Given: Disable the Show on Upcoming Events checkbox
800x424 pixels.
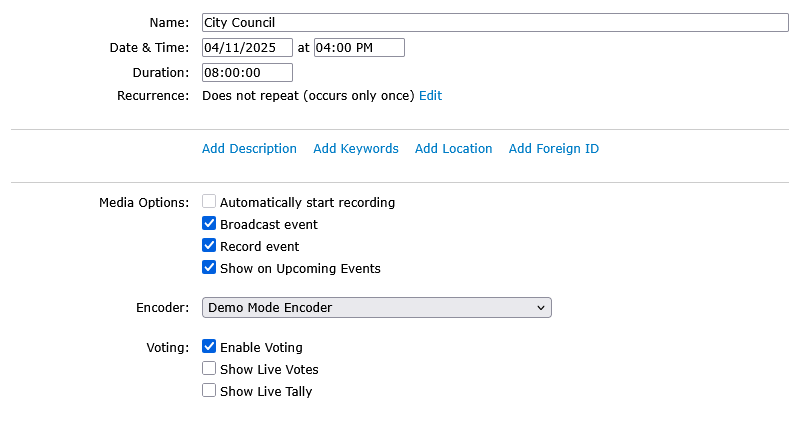Looking at the screenshot, I should pyautogui.click(x=209, y=268).
